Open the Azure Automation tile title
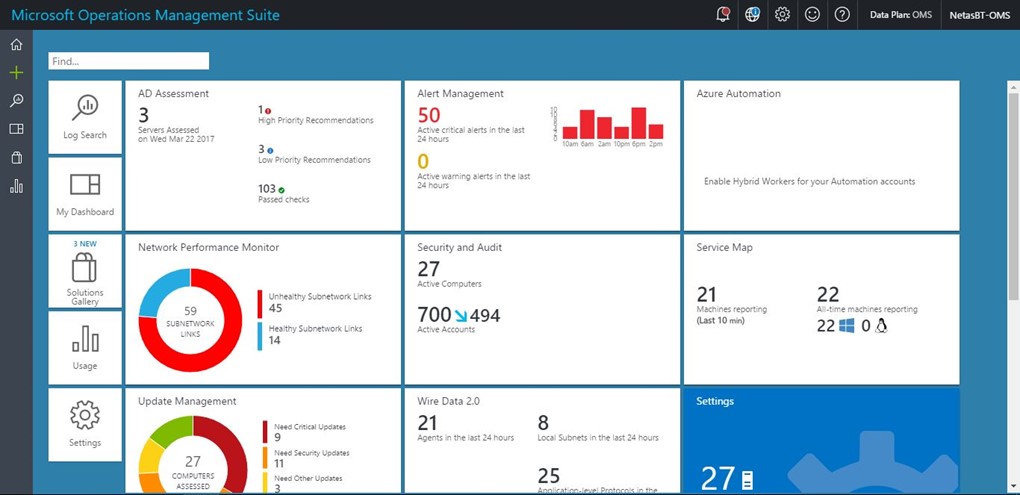1020x495 pixels. (x=738, y=94)
